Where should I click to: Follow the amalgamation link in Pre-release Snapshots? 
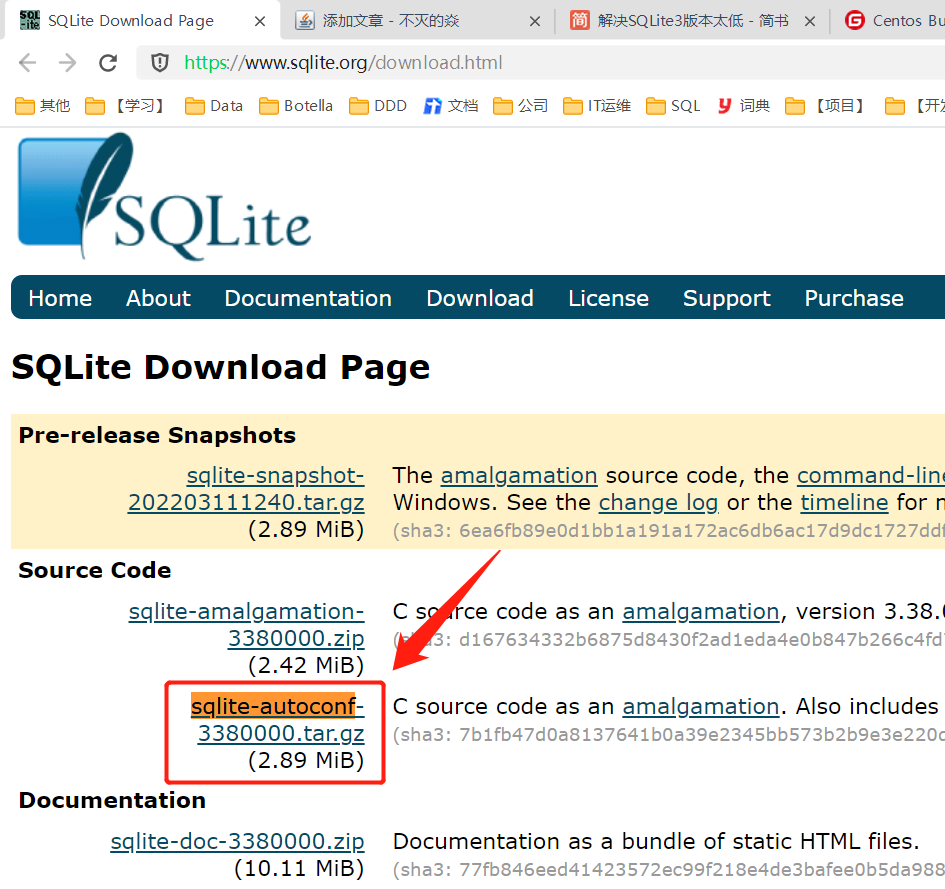[x=519, y=476]
